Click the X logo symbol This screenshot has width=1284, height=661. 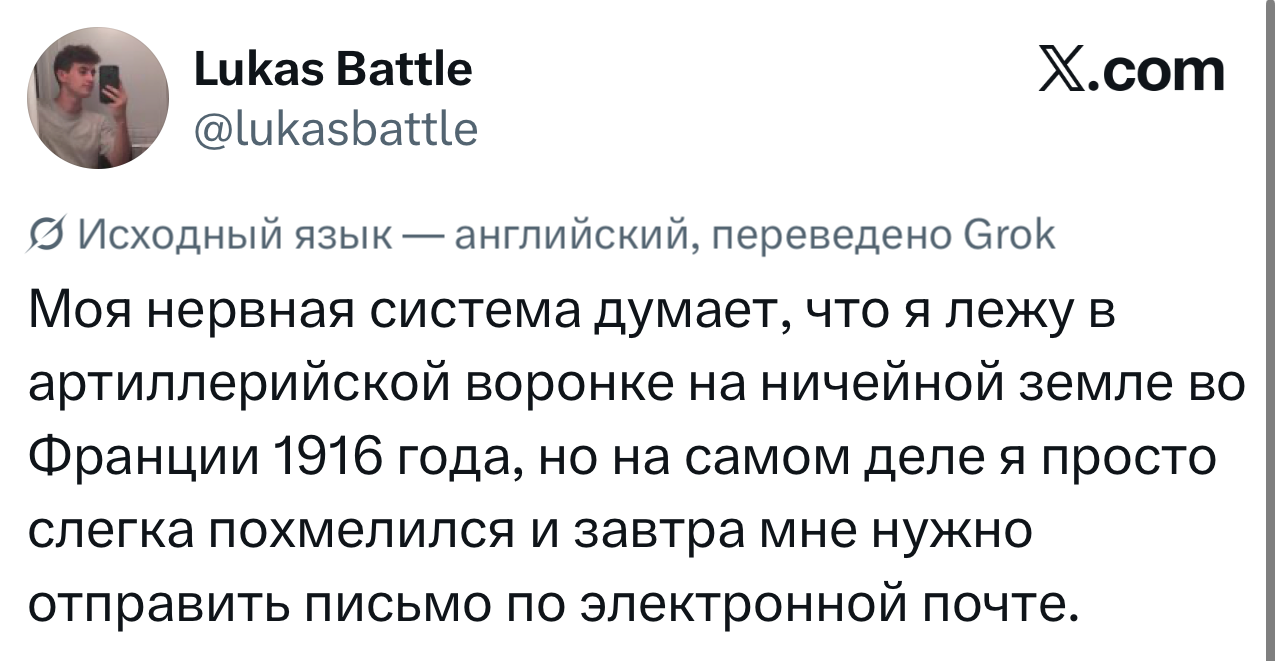coord(1065,71)
